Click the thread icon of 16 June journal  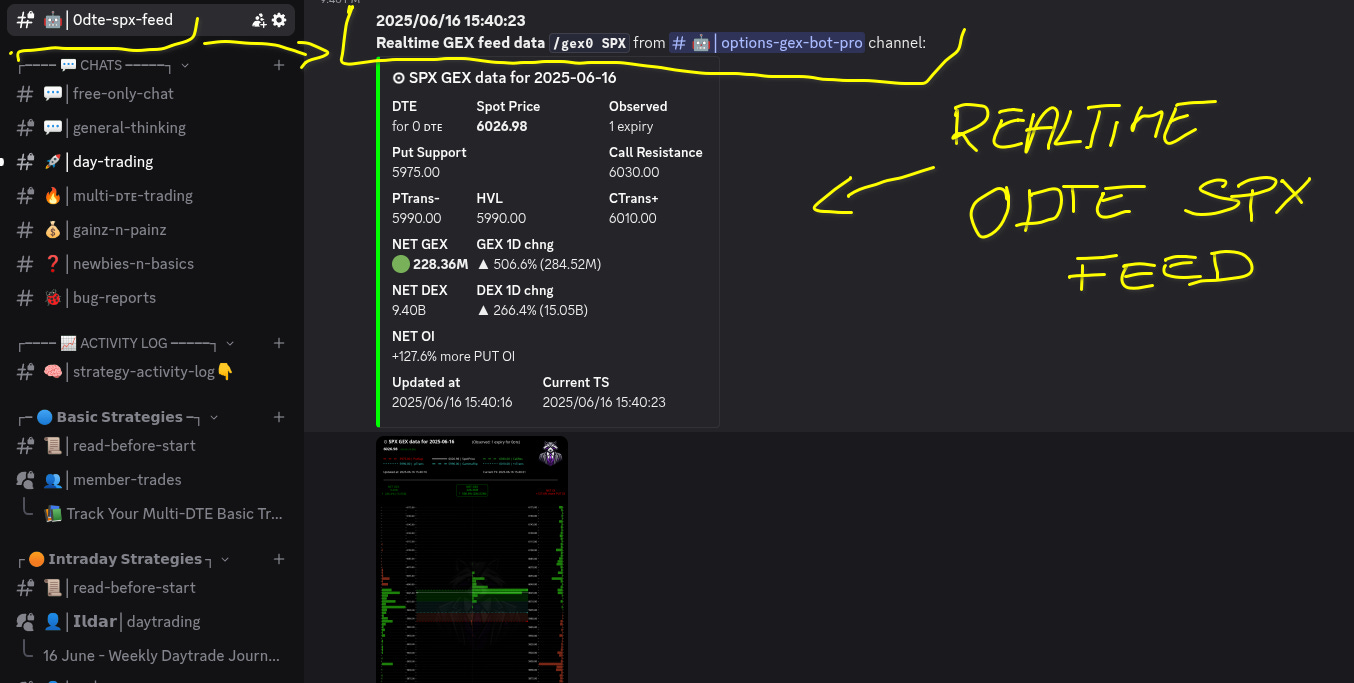coord(27,650)
